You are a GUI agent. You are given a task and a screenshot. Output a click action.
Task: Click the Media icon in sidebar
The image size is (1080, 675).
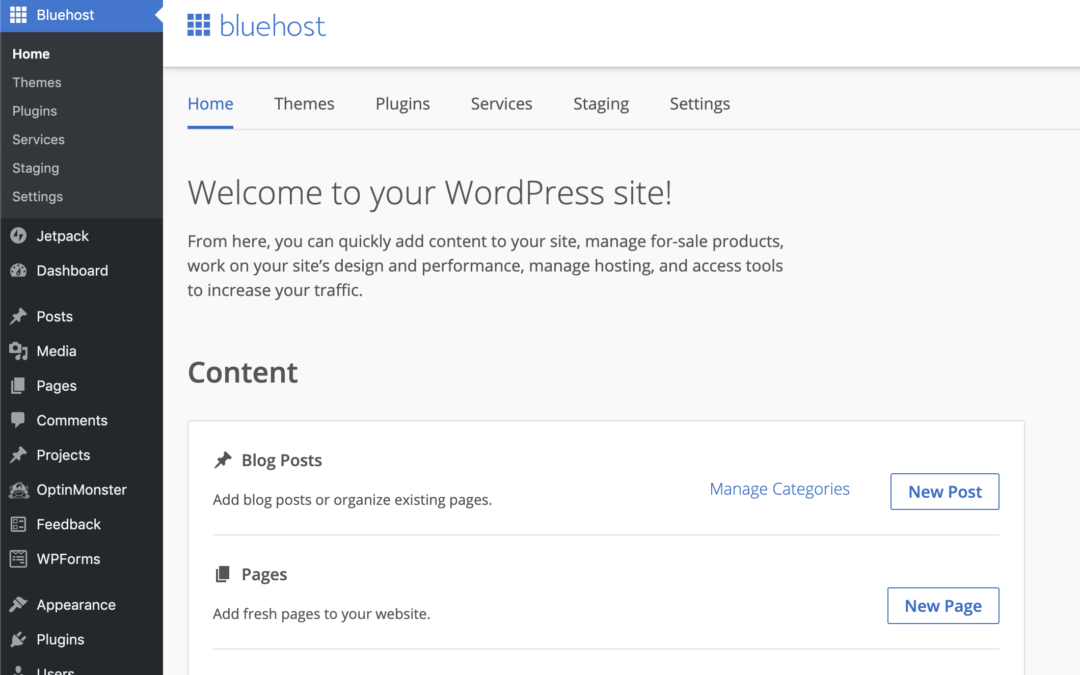click(19, 351)
